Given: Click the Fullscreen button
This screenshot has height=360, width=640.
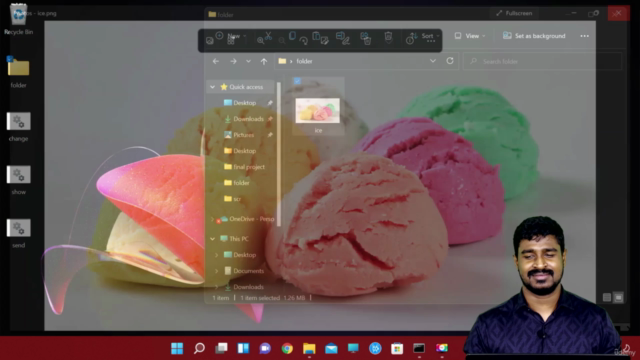Looking at the screenshot, I should click(514, 13).
